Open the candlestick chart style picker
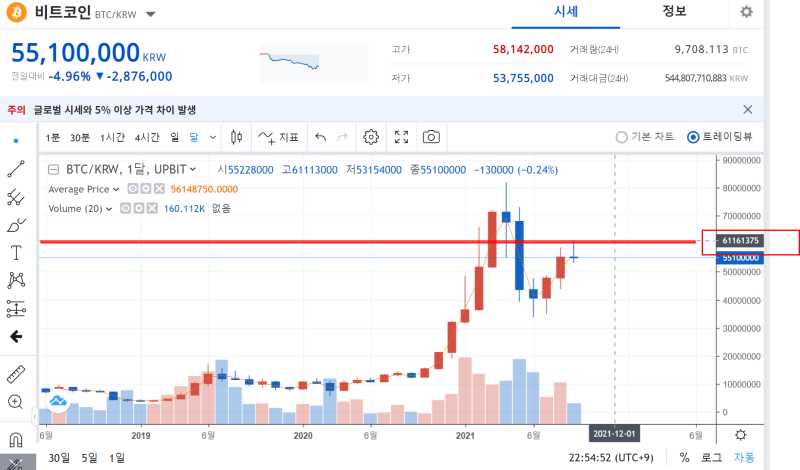The height and width of the screenshot is (470, 800). (236, 137)
